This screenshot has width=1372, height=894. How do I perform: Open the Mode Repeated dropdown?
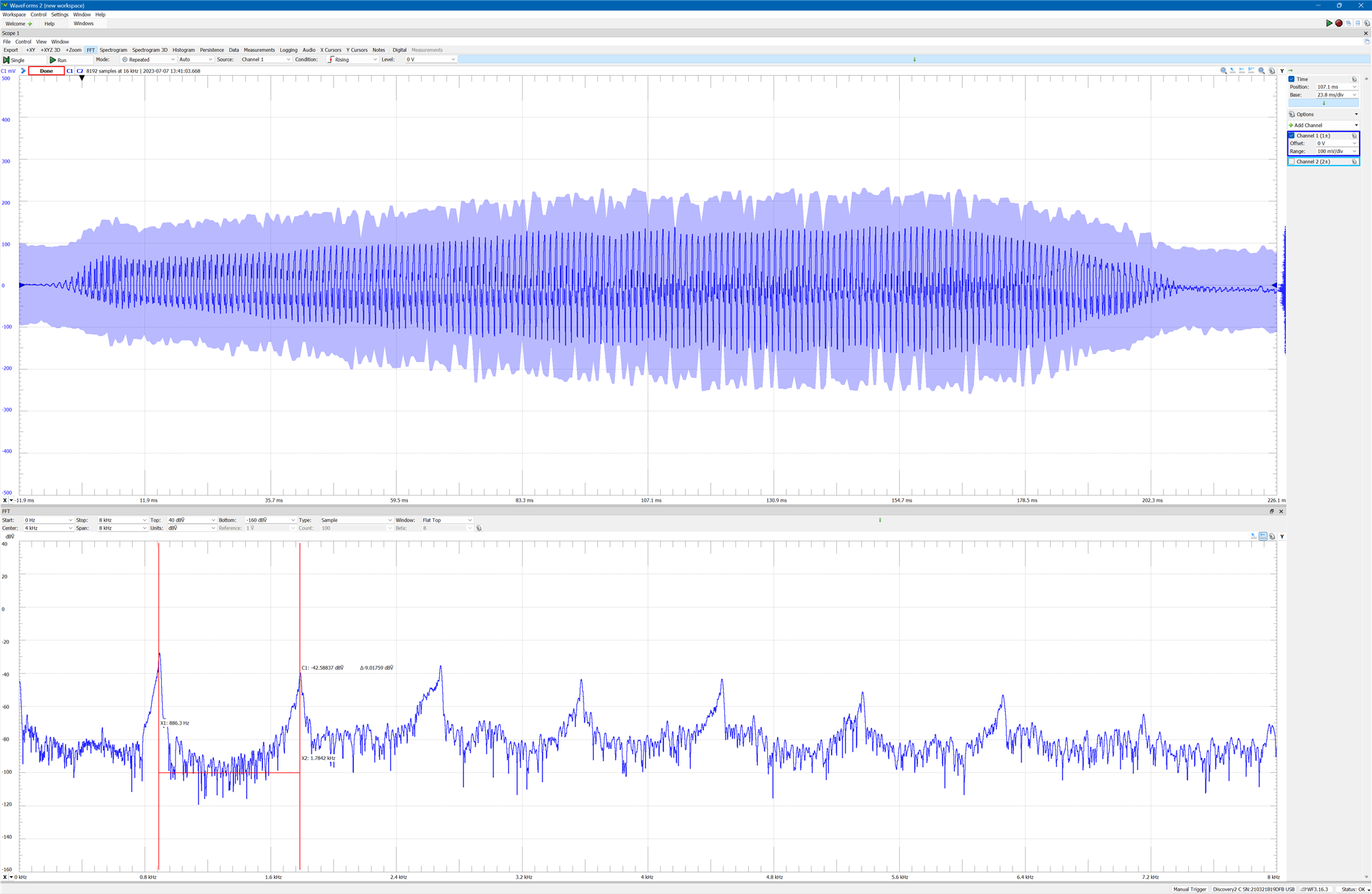(x=148, y=59)
